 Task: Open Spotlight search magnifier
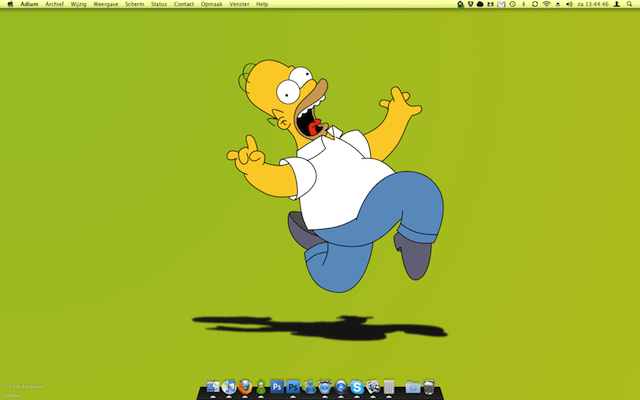[629, 4]
